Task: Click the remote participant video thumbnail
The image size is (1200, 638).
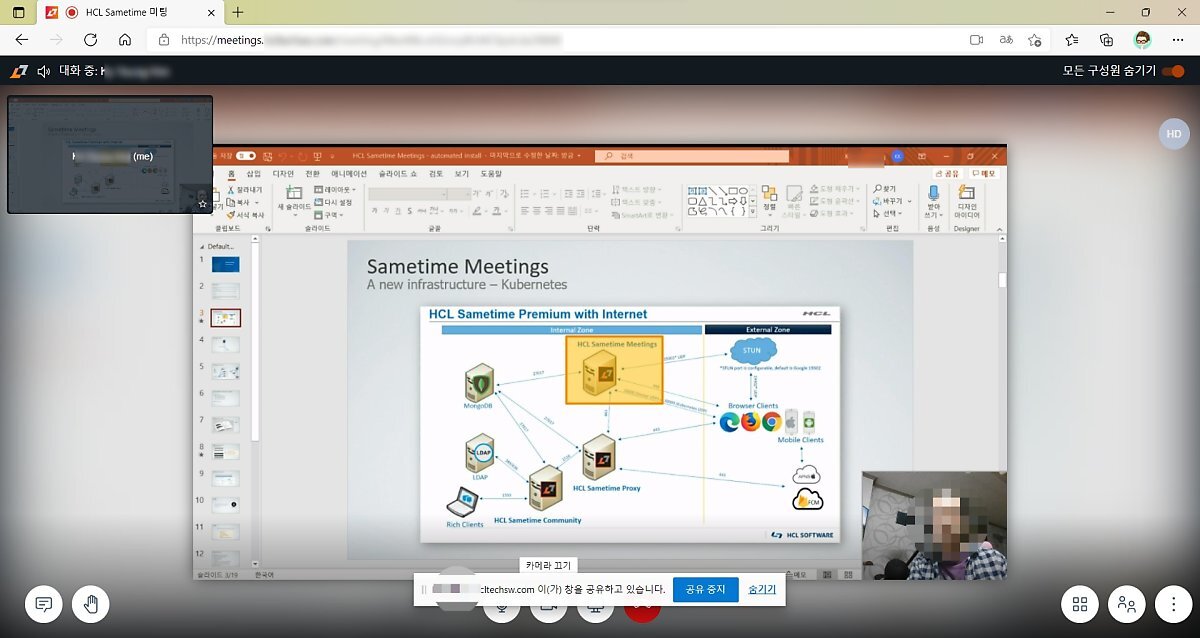Action: (934, 526)
